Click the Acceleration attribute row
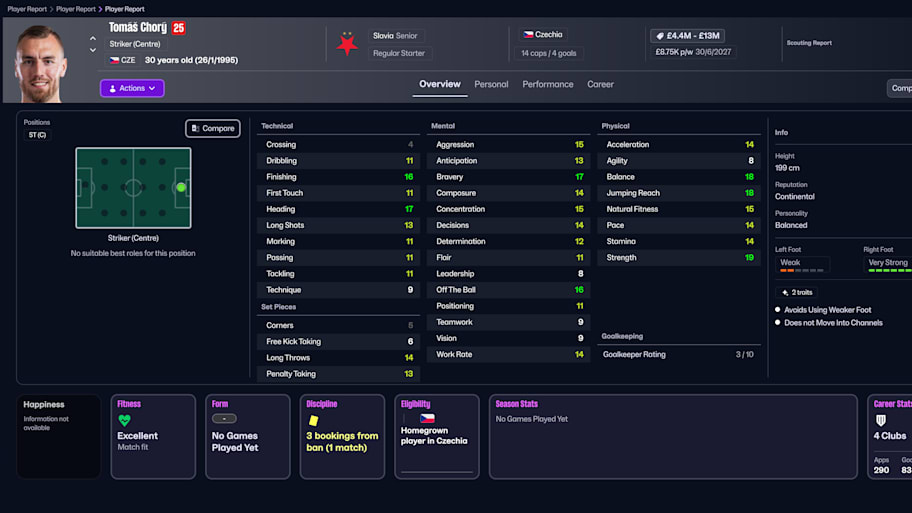Image resolution: width=912 pixels, height=513 pixels. pyautogui.click(x=679, y=145)
